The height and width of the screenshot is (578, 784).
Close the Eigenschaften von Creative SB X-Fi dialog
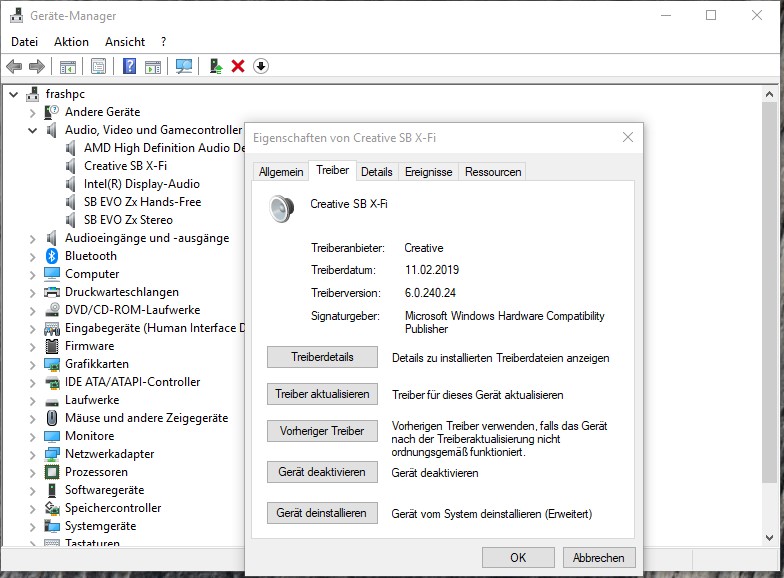(x=628, y=138)
